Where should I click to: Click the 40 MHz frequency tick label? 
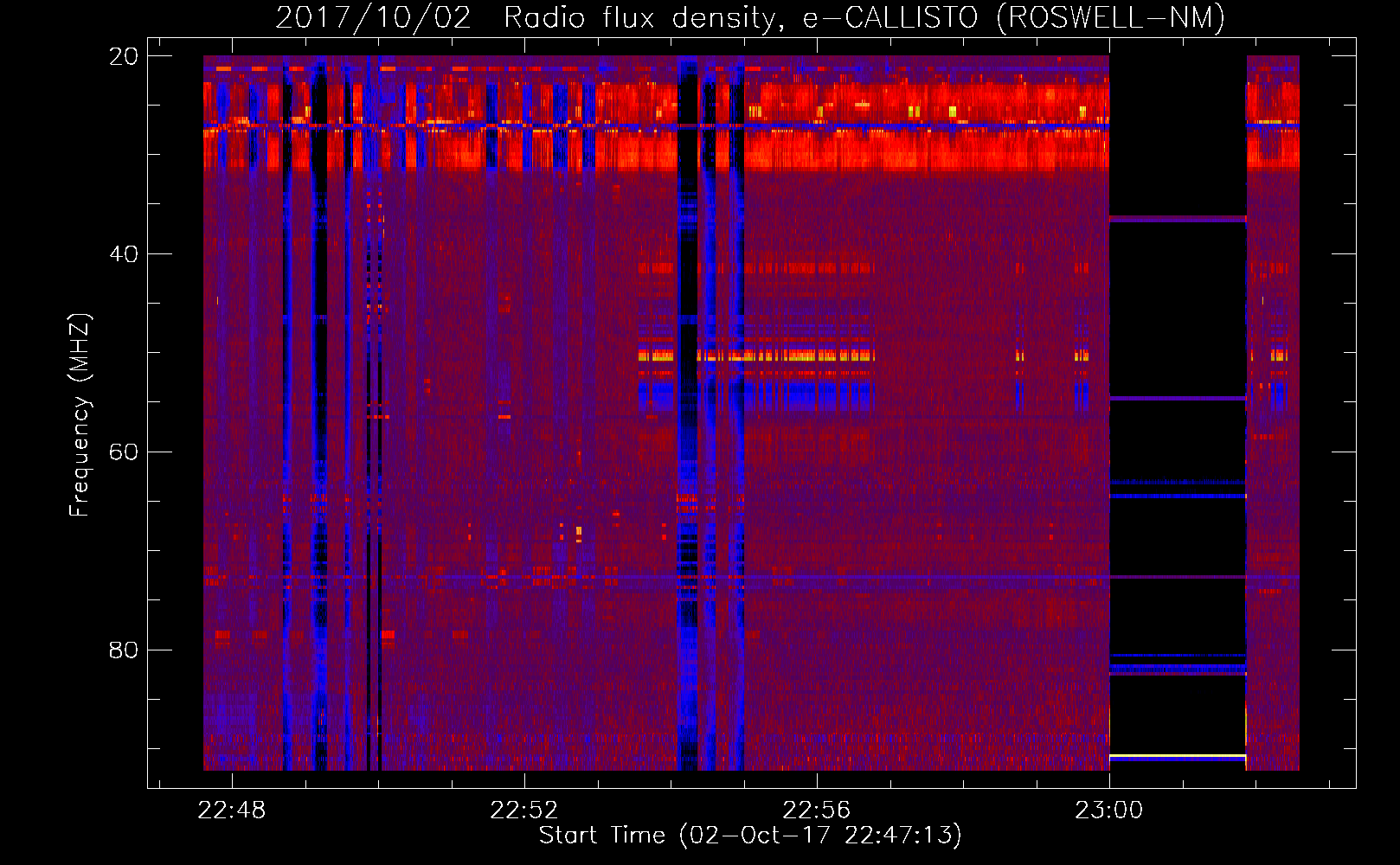click(124, 254)
